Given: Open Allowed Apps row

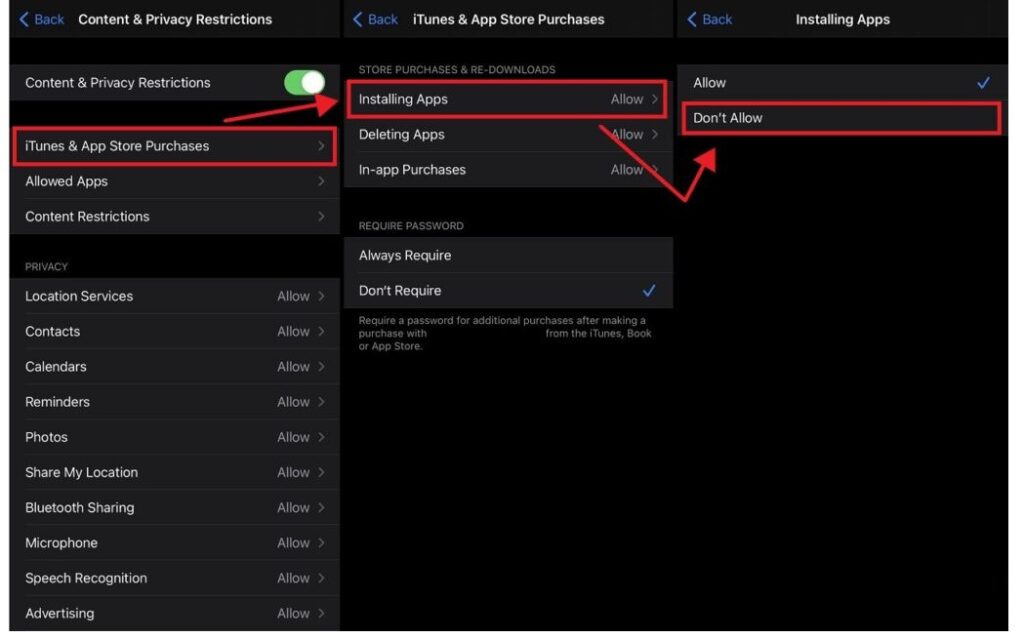Looking at the screenshot, I should [174, 182].
